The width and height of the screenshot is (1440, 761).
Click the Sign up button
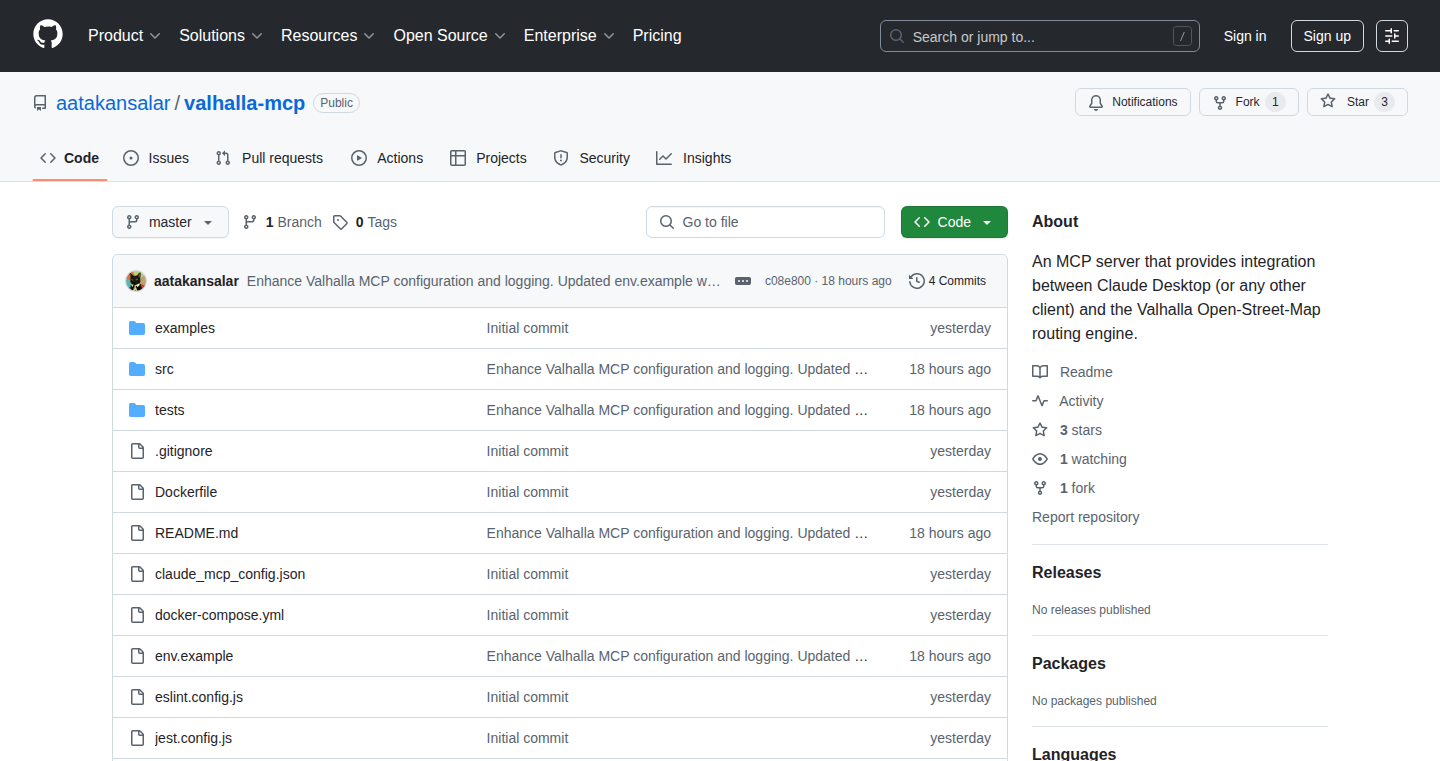tap(1327, 36)
